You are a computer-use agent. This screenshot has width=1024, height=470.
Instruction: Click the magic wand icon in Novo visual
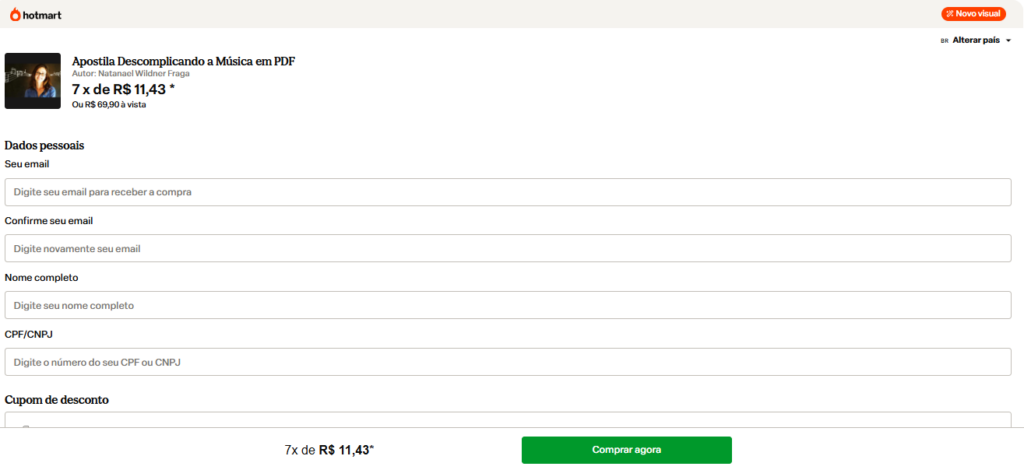(950, 14)
